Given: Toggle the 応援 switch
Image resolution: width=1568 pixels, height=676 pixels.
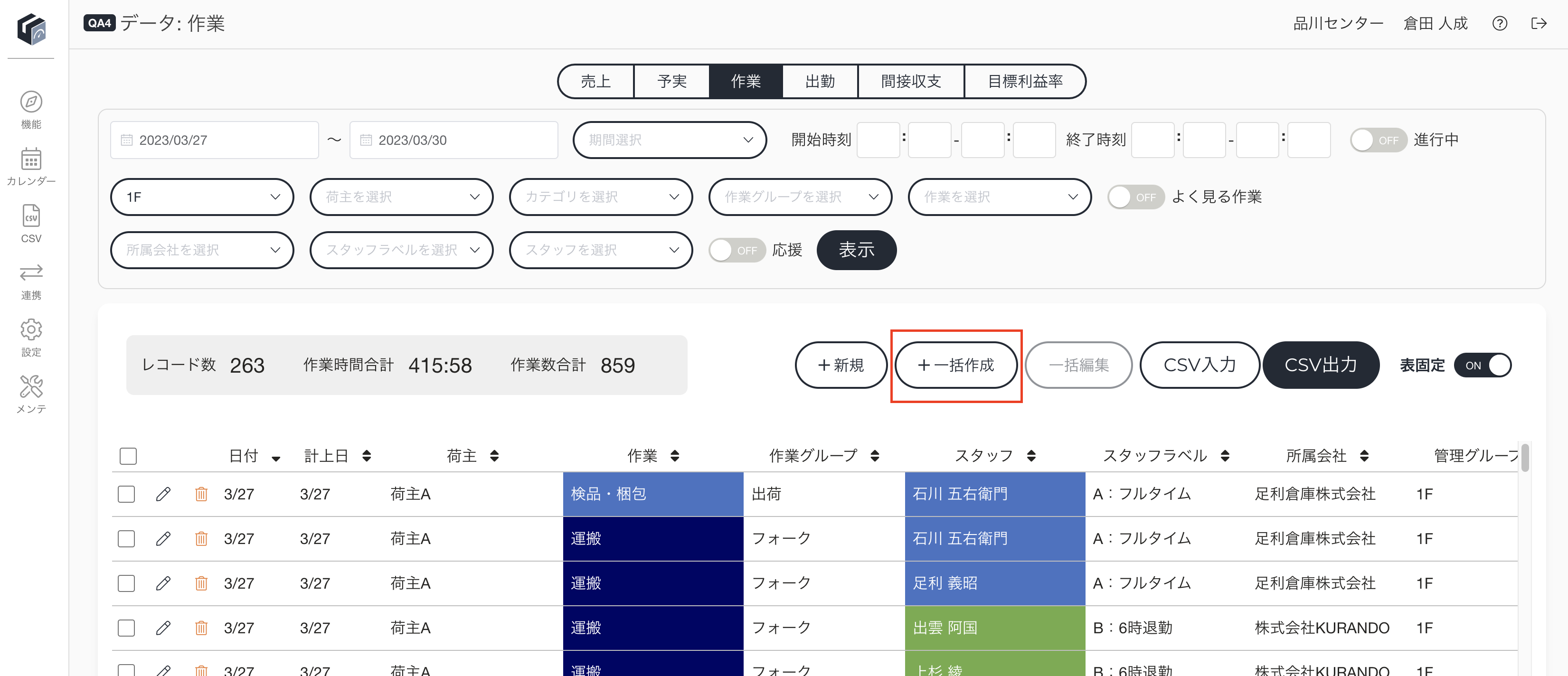Looking at the screenshot, I should pos(737,250).
